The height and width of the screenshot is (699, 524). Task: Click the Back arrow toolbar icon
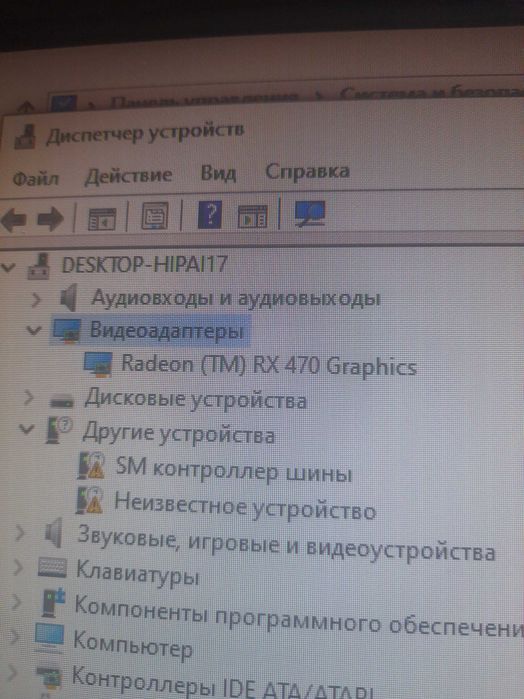[13, 219]
